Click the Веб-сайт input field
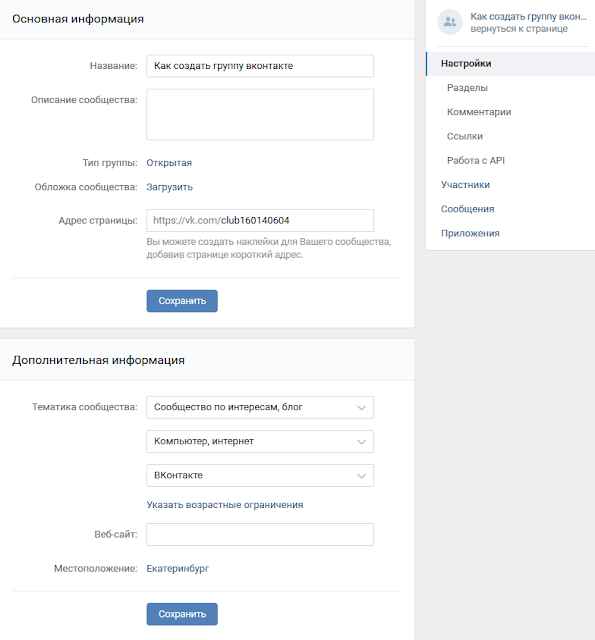This screenshot has height=640, width=595. pyautogui.click(x=260, y=535)
